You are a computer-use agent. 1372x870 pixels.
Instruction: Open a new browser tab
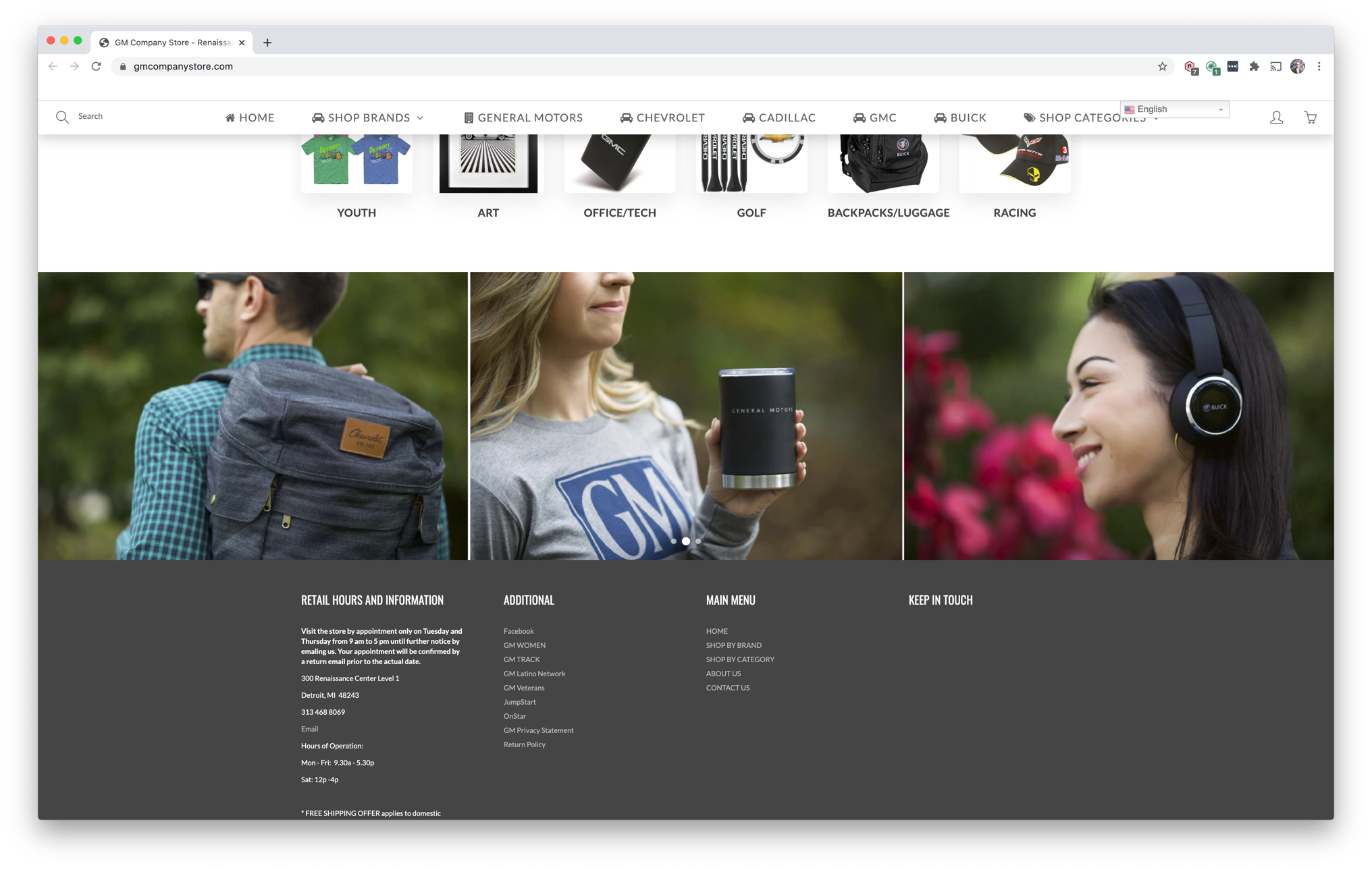[x=267, y=43]
